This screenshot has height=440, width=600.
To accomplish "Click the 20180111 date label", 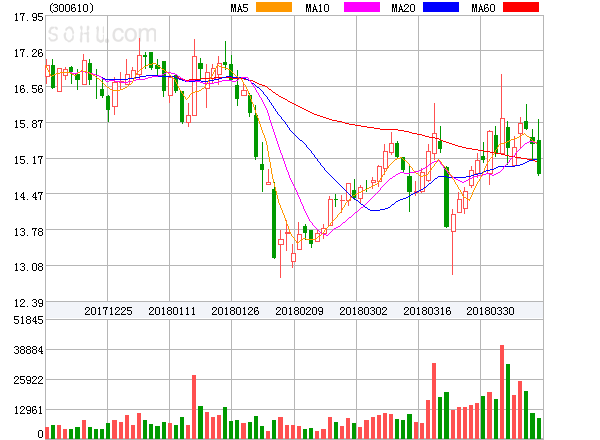I will tap(172, 311).
